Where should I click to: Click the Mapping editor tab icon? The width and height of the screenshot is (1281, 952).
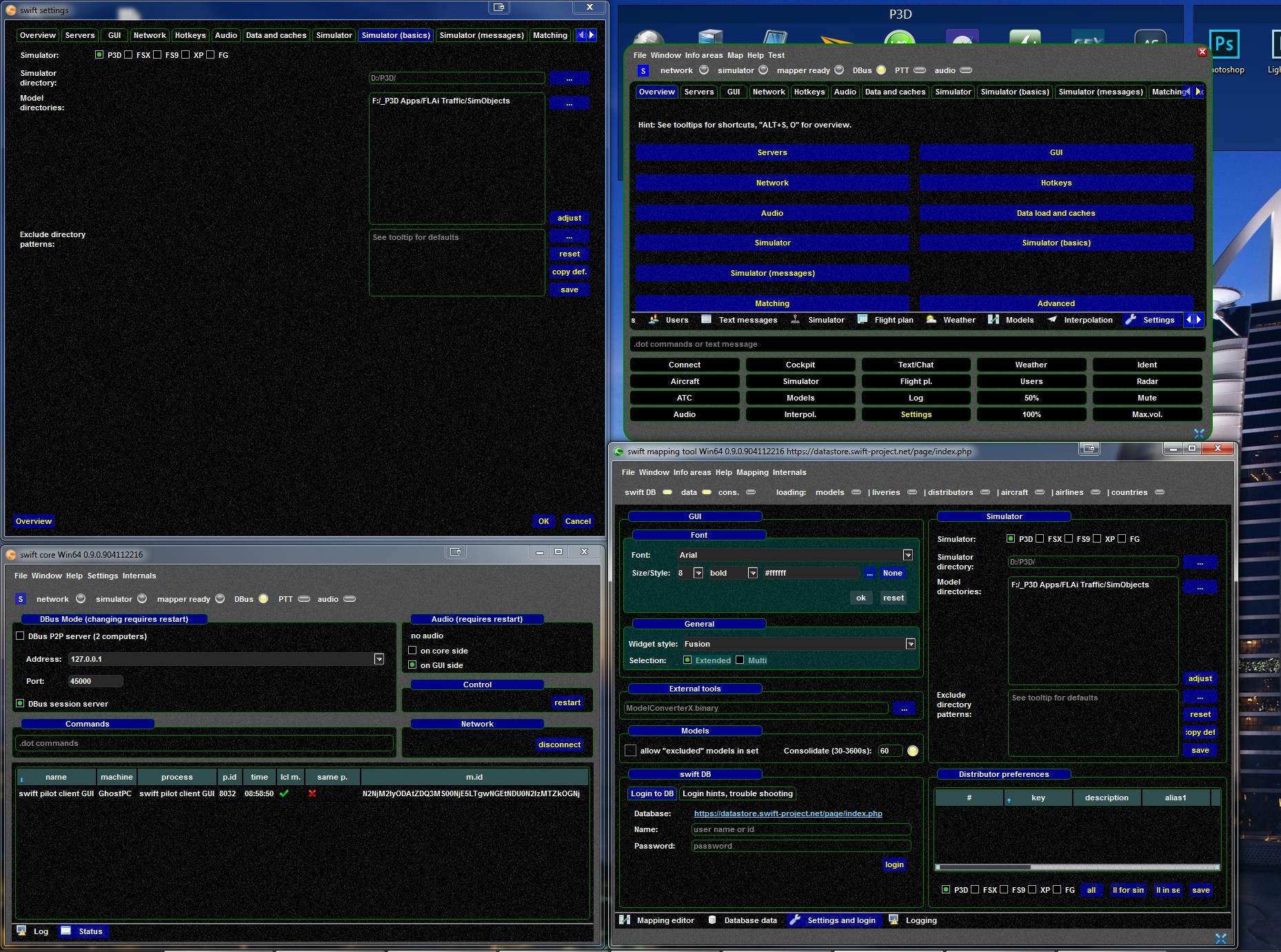(x=625, y=920)
